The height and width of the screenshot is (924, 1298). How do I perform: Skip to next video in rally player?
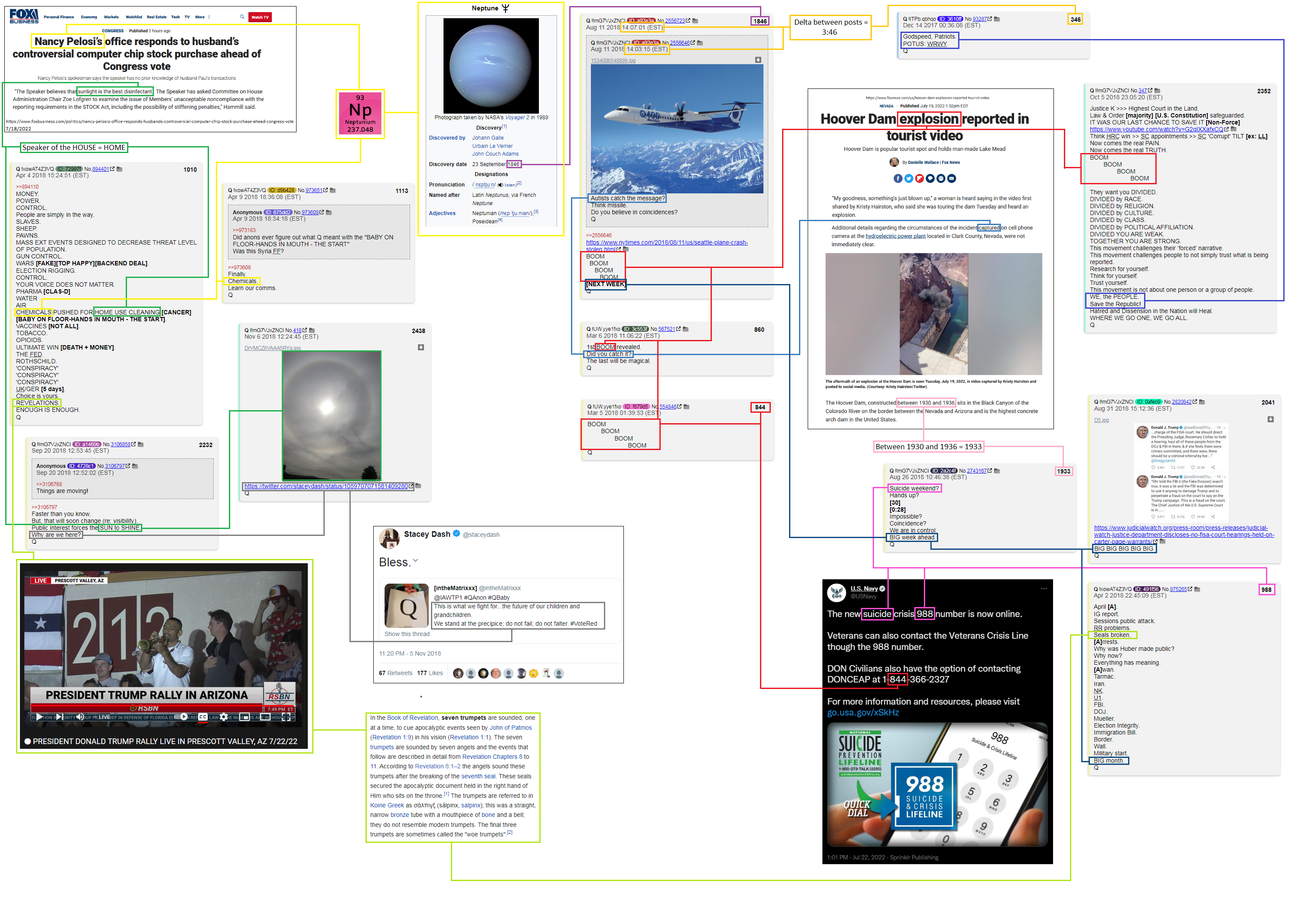(59, 717)
